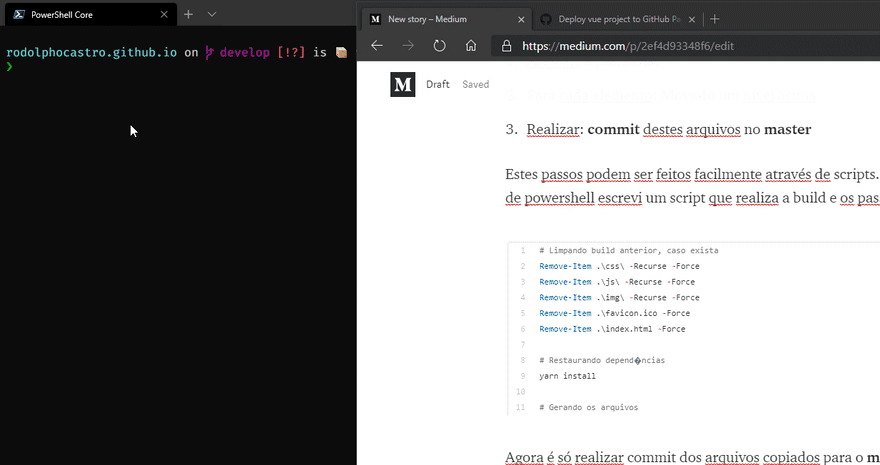880x465 pixels.
Task: Switch to Deploy vue project GitHub tab
Action: (616, 19)
